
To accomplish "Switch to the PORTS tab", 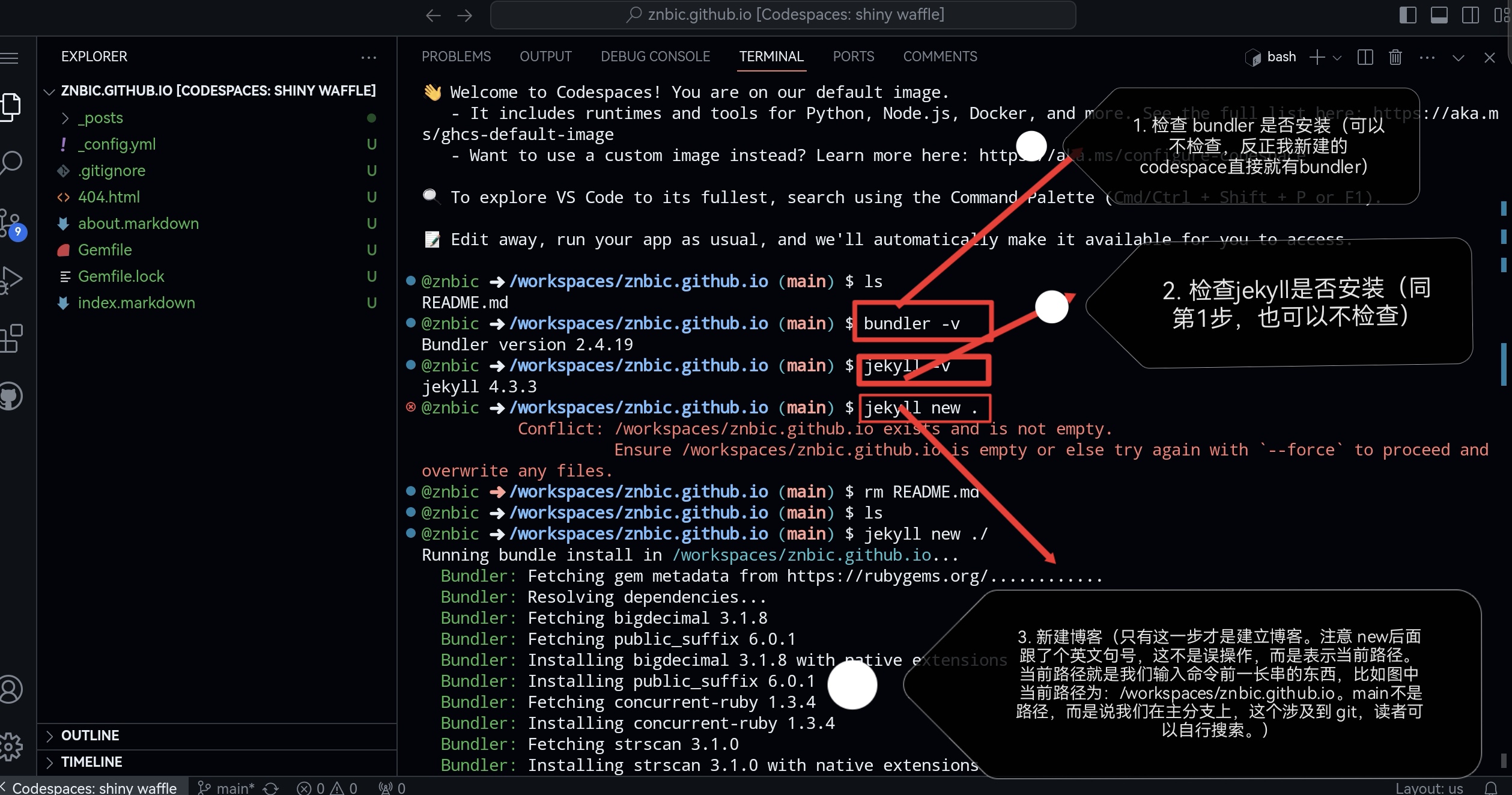I will click(x=853, y=56).
